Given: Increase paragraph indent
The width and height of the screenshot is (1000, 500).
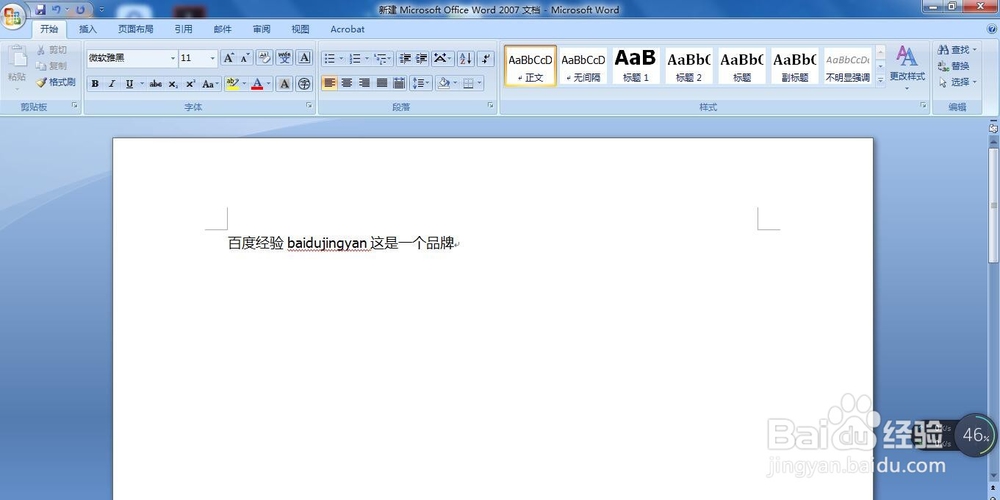Looking at the screenshot, I should pyautogui.click(x=422, y=59).
